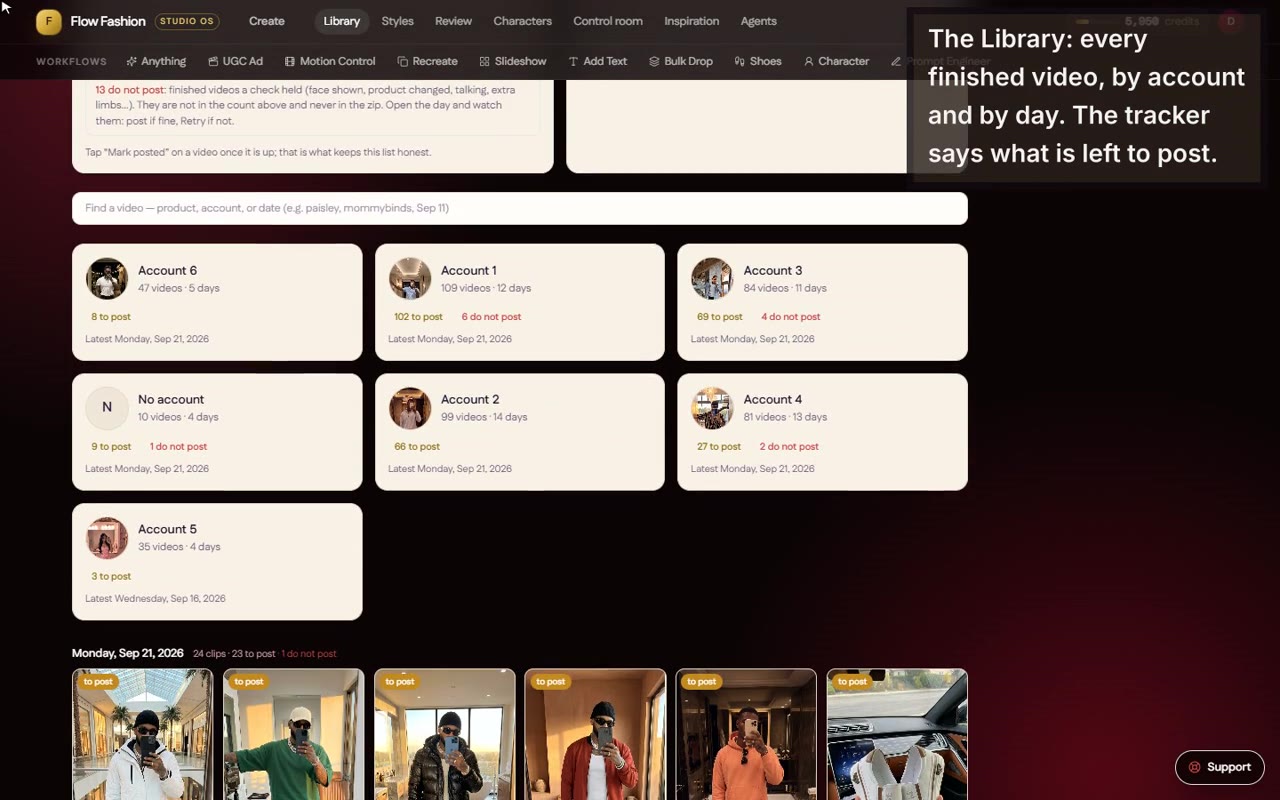
Task: Open the No account card title
Action: click(x=171, y=399)
